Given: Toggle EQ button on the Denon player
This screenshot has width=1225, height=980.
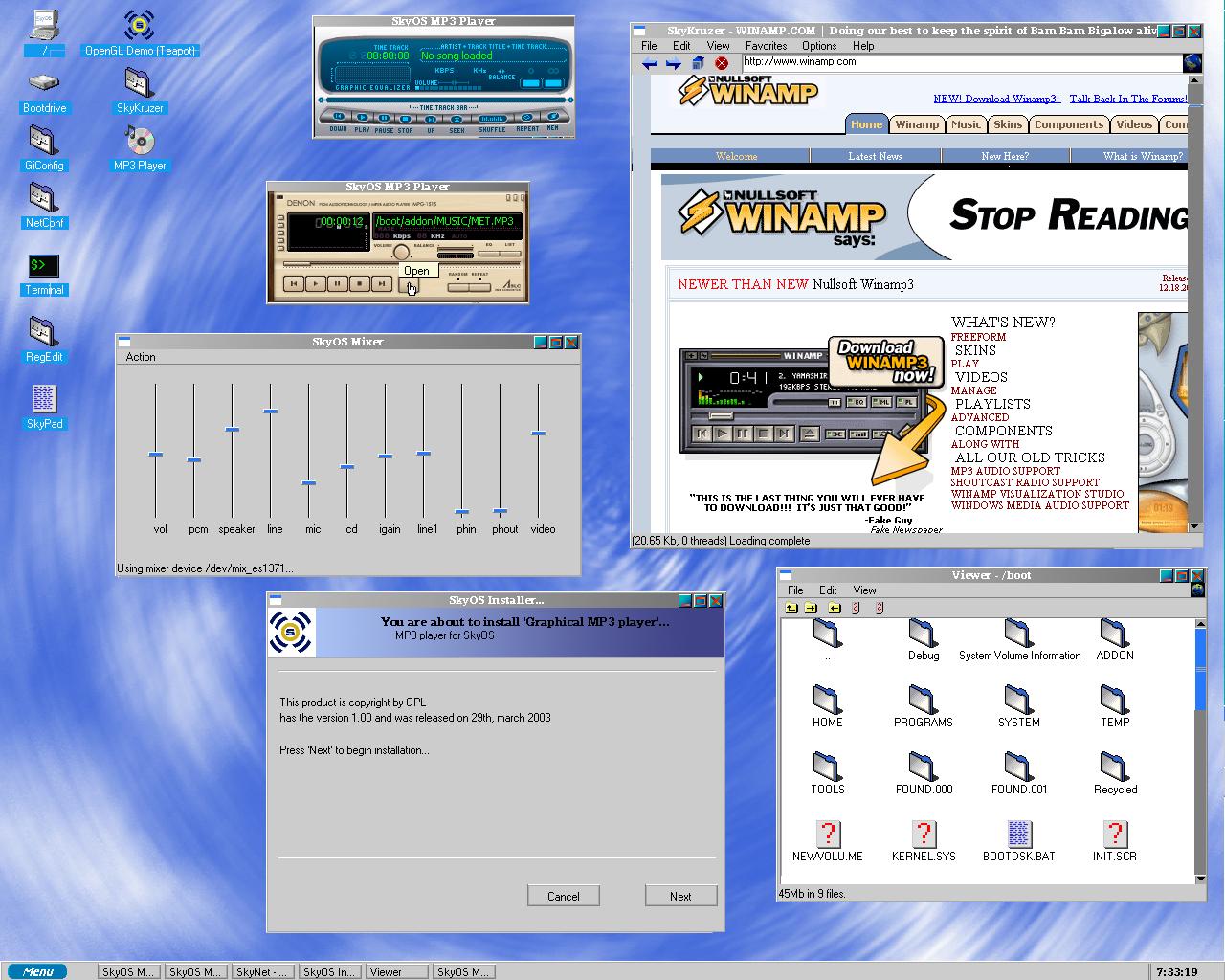Looking at the screenshot, I should (489, 254).
